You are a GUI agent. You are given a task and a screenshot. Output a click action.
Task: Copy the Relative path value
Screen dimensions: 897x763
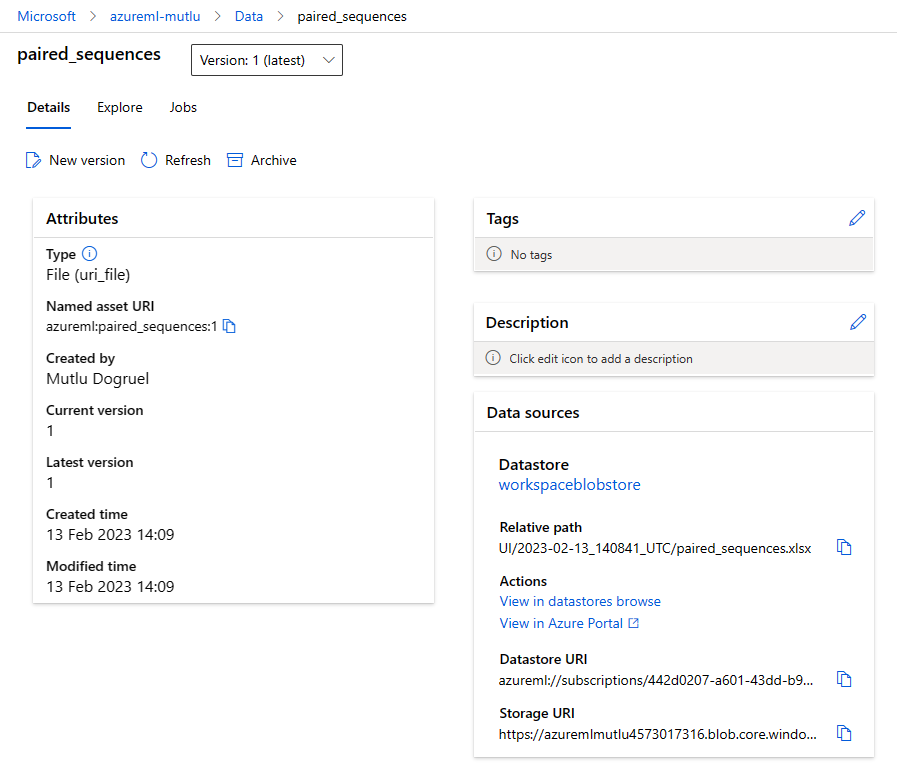click(844, 547)
